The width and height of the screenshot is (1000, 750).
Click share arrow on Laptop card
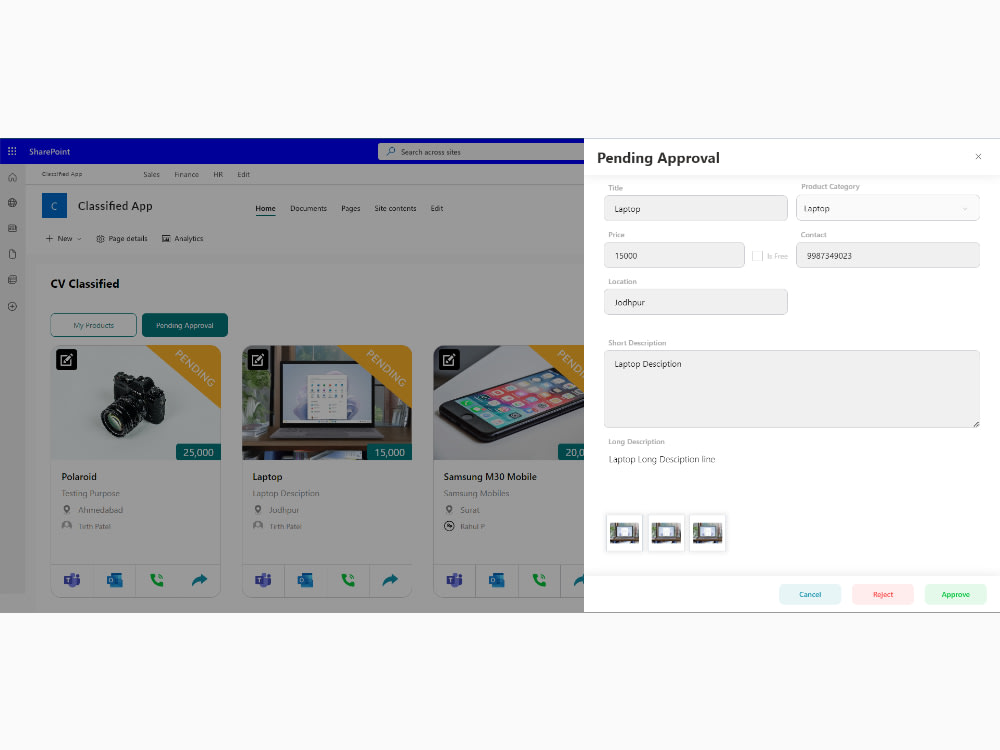390,580
